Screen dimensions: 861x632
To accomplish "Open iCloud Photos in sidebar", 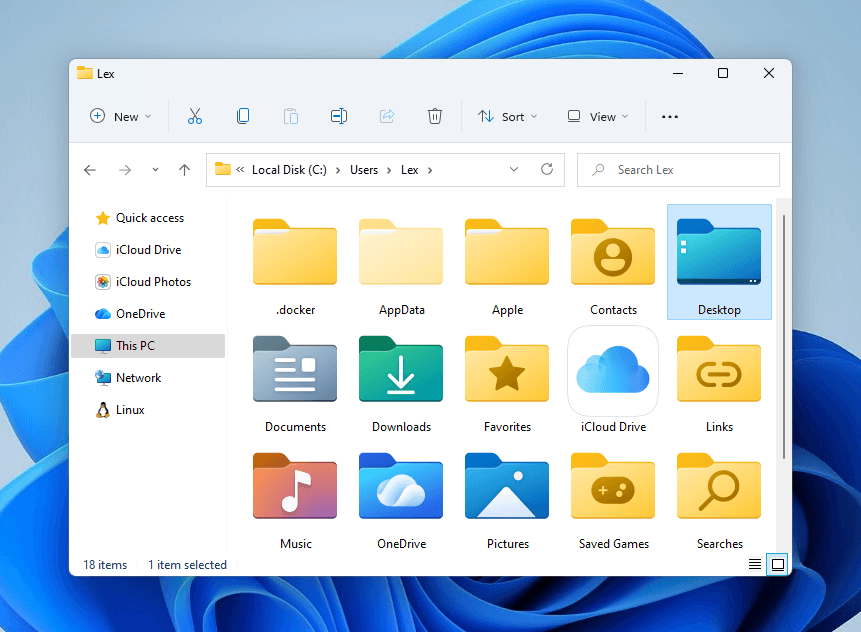I will click(148, 282).
